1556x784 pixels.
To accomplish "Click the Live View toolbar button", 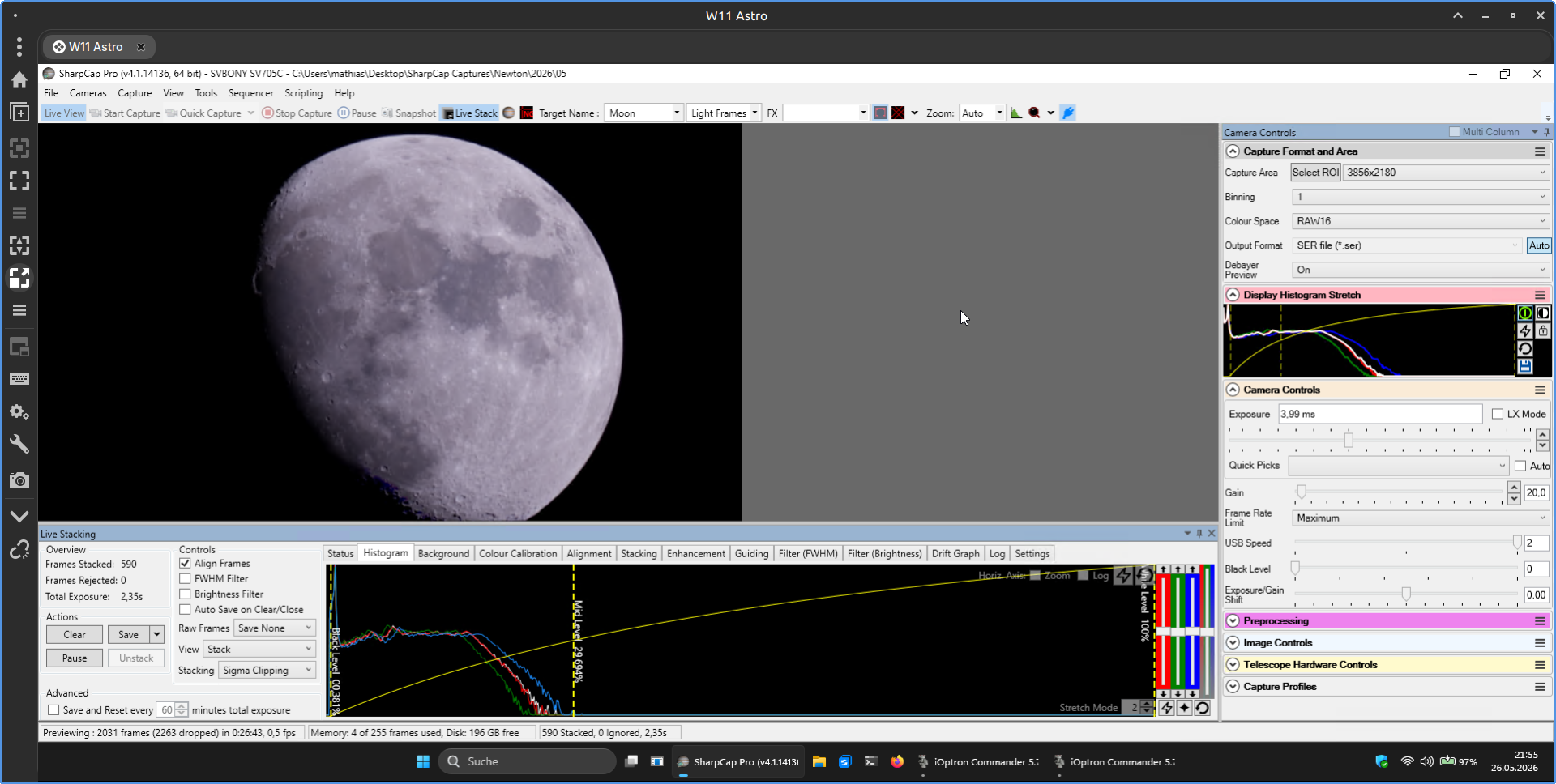I will [x=64, y=113].
